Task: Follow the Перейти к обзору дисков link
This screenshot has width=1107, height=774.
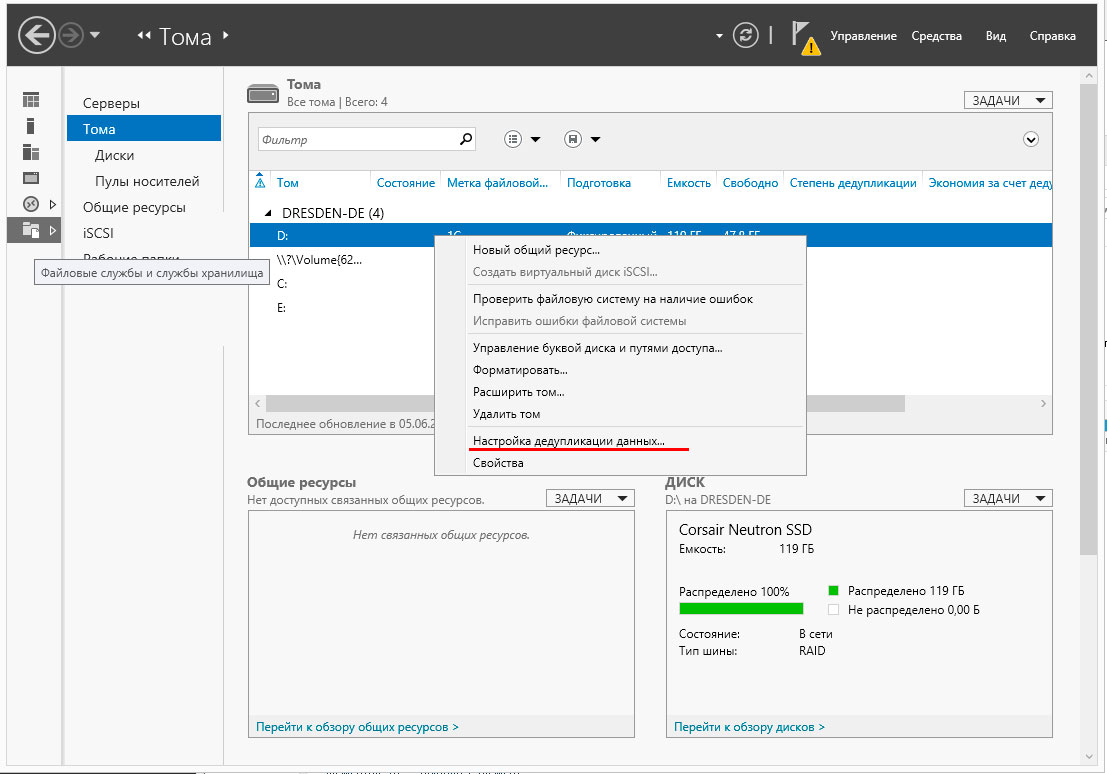Action: pos(749,727)
